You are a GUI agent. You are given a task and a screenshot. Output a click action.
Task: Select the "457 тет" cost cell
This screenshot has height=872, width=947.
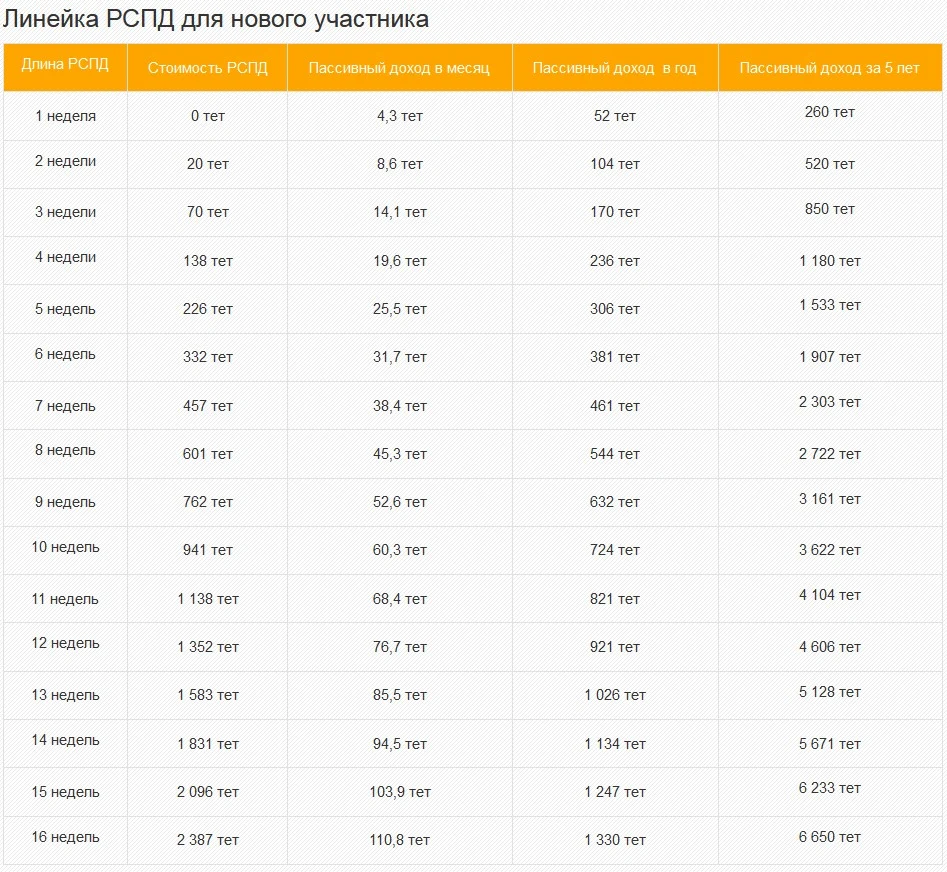pos(208,406)
